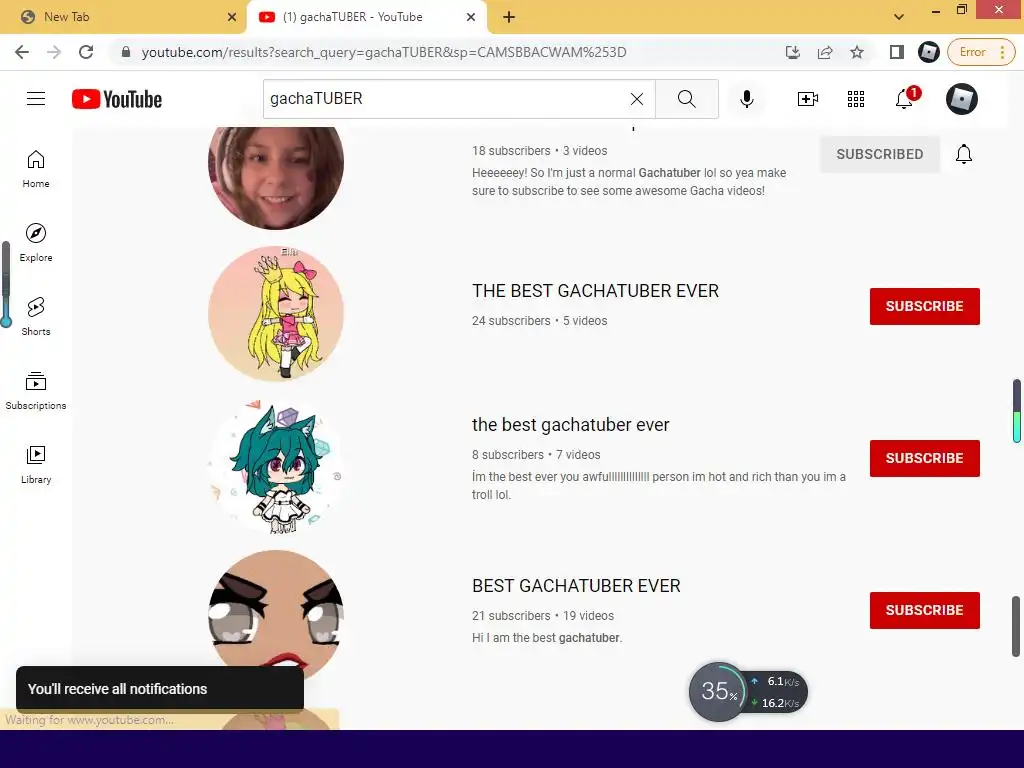The image size is (1024, 768).
Task: Click the 18 subscribers • 3 videos text
Action: coord(539,151)
